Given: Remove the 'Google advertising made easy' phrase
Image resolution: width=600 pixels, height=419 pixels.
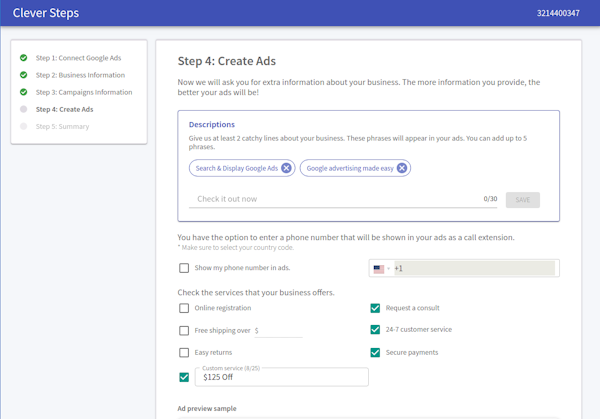Looking at the screenshot, I should coord(402,168).
